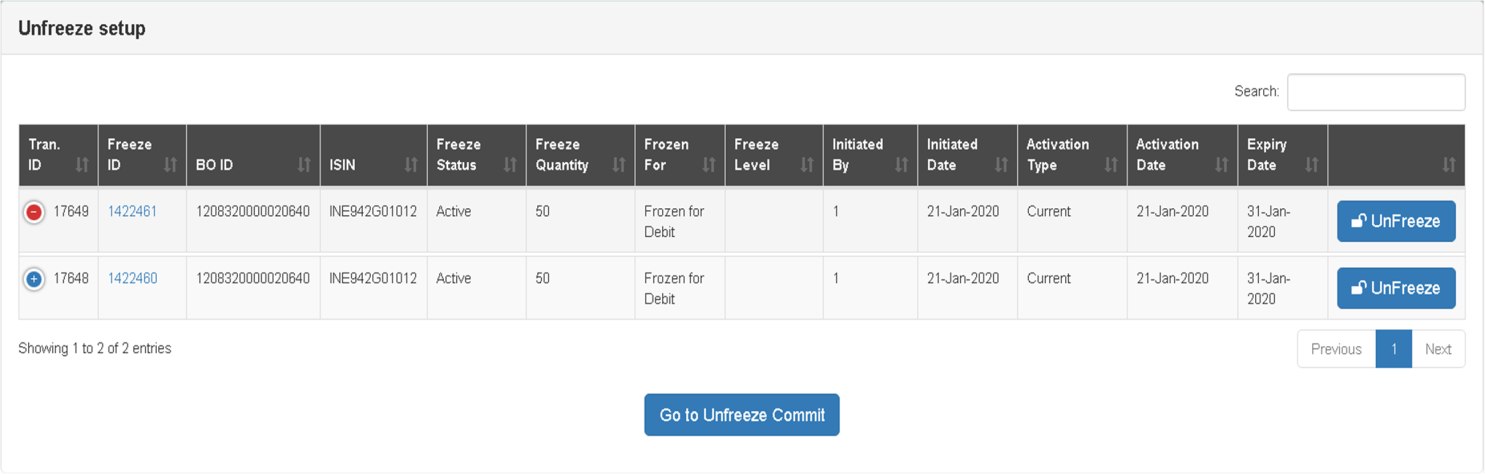Sort by Freeze ID column arrows
The height and width of the screenshot is (474, 1485).
170,165
